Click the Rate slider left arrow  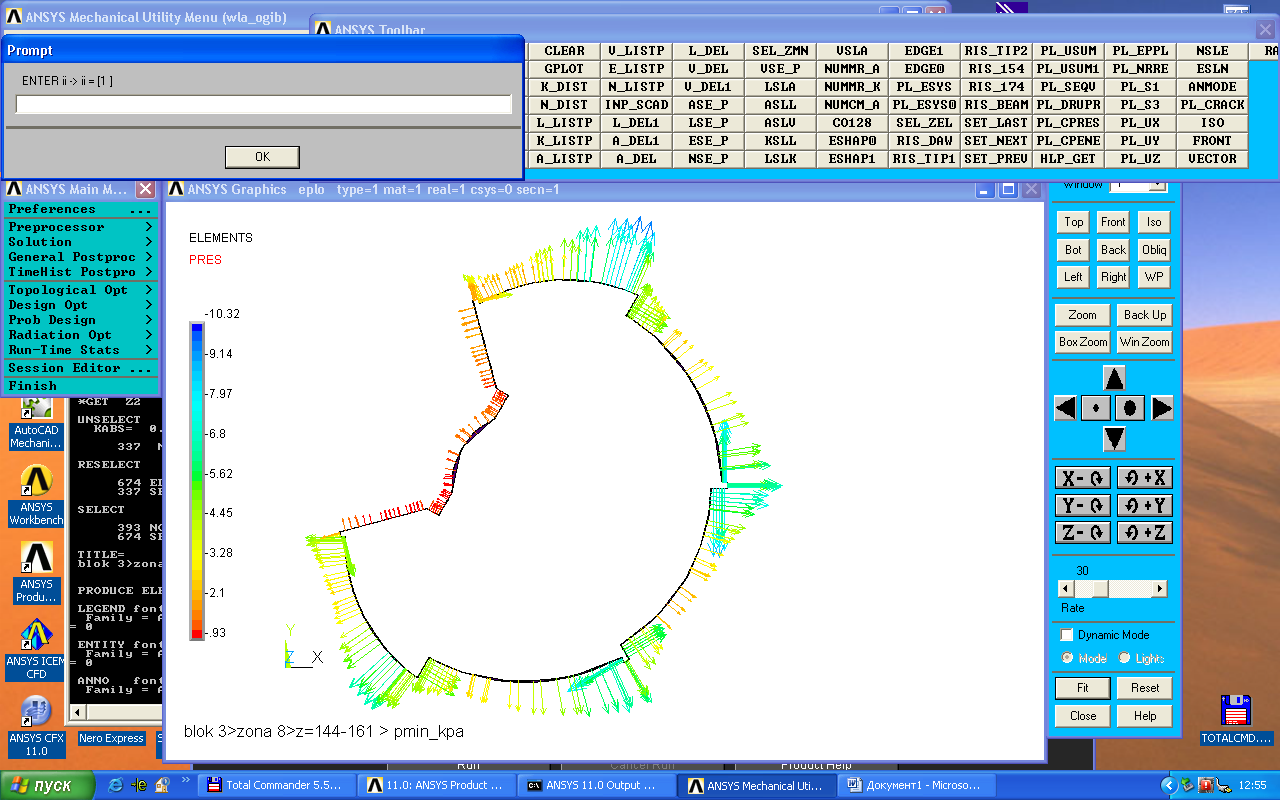coord(1065,589)
